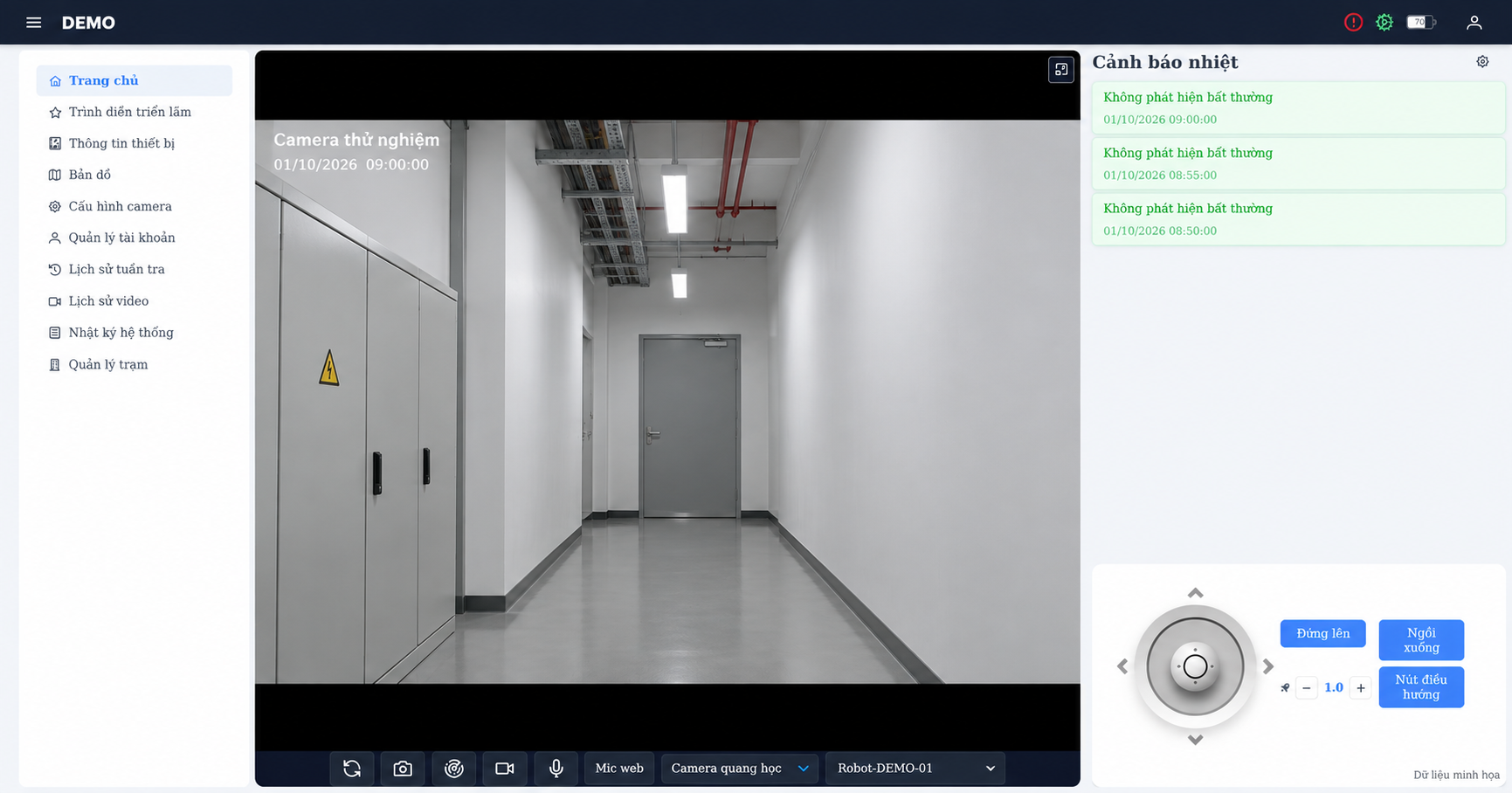Open thermal alert settings gear

tap(1482, 62)
